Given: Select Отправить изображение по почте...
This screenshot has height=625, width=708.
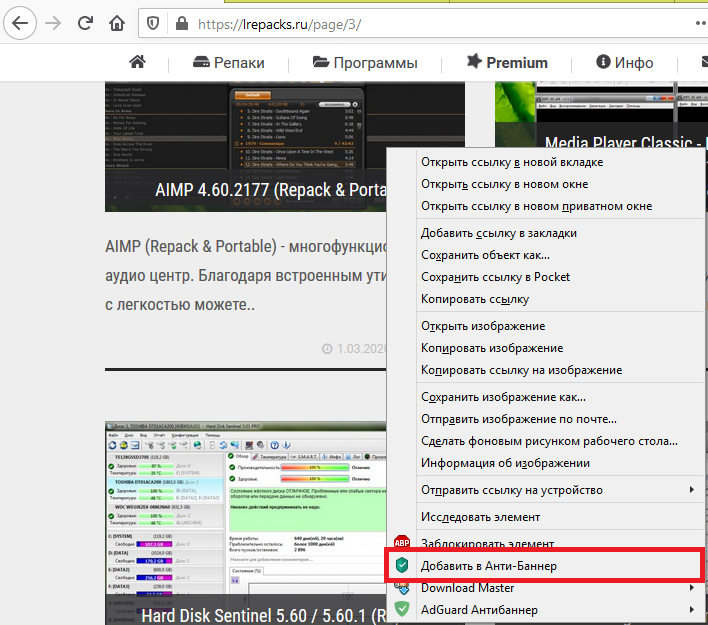Looking at the screenshot, I should 559,420.
